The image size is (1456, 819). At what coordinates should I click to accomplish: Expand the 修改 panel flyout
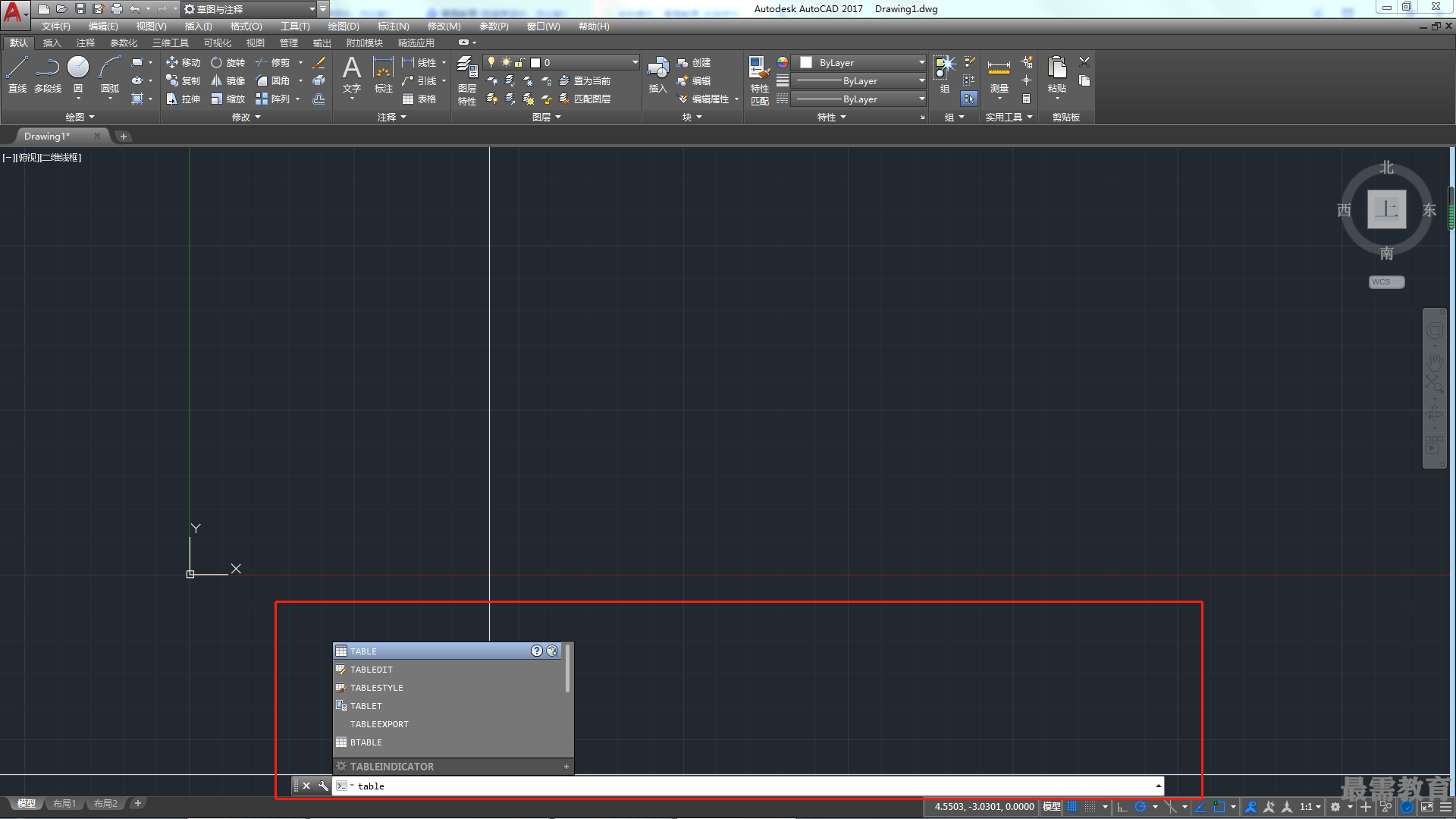point(246,117)
